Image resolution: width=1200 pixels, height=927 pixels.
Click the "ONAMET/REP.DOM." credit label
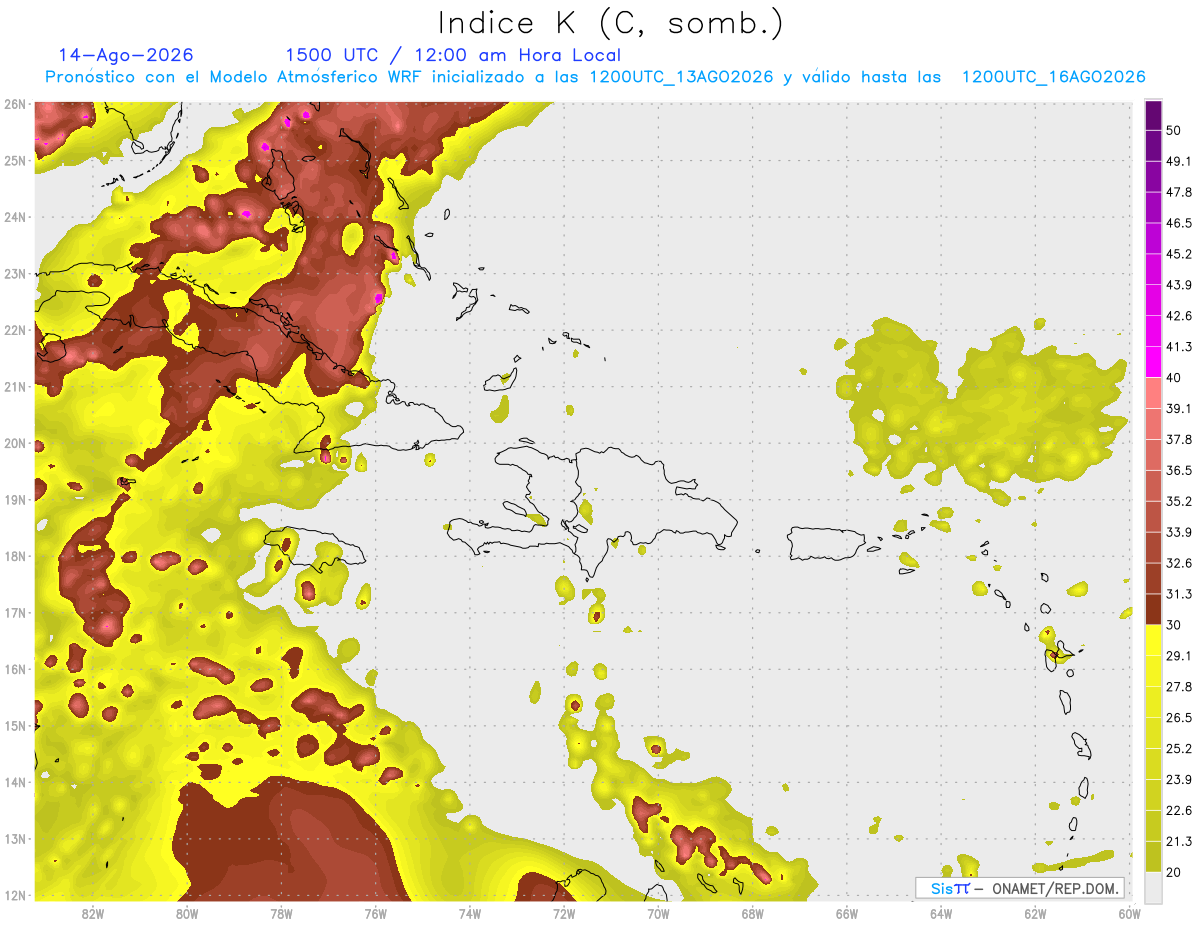(1054, 888)
